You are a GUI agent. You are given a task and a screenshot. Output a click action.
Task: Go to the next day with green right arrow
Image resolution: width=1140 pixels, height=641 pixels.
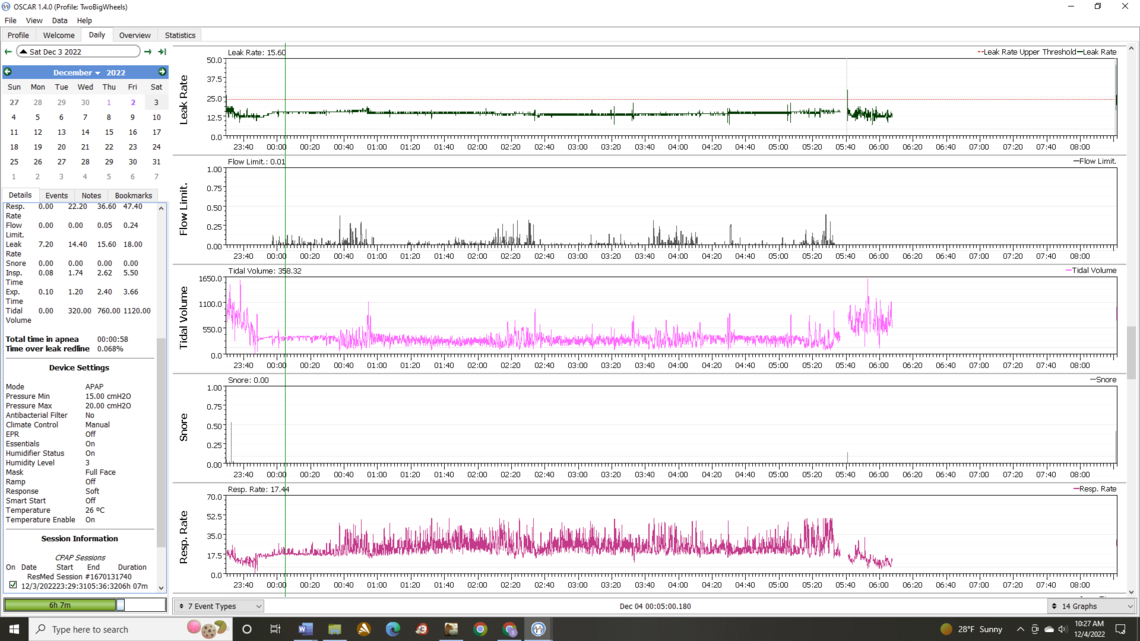point(148,52)
